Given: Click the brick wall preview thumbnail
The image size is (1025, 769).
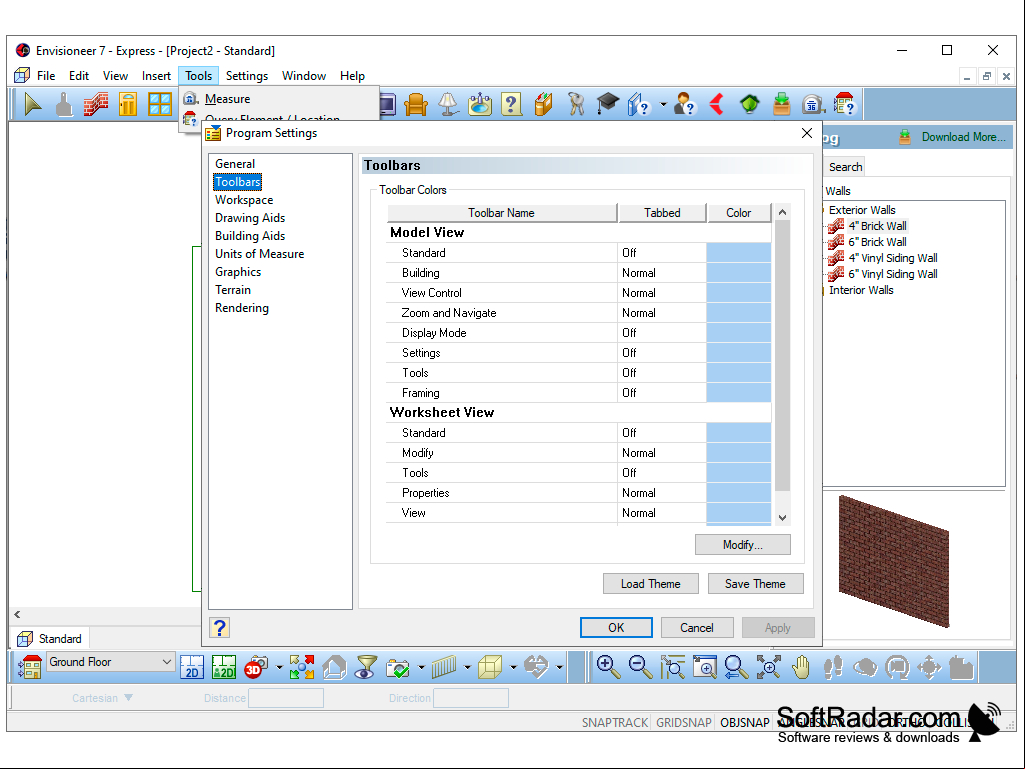Looking at the screenshot, I should pos(894,561).
